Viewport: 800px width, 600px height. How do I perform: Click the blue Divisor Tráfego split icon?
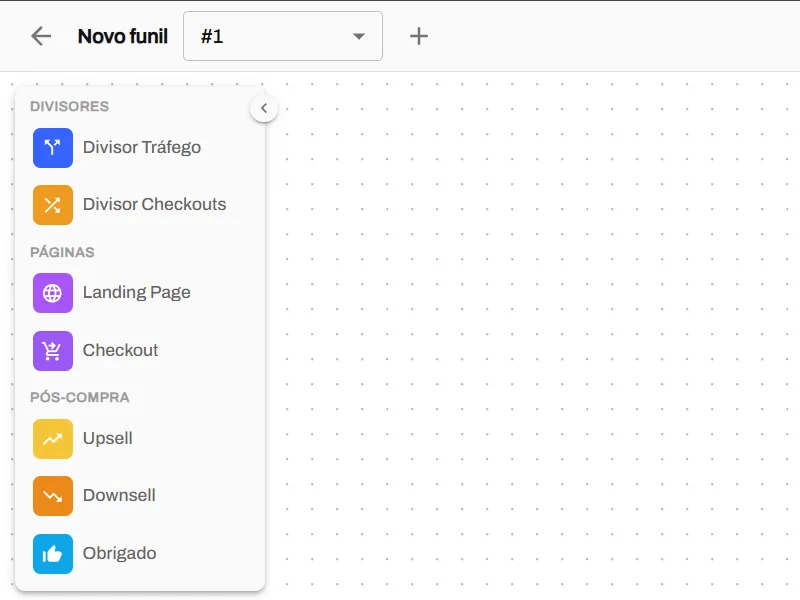[x=53, y=148]
